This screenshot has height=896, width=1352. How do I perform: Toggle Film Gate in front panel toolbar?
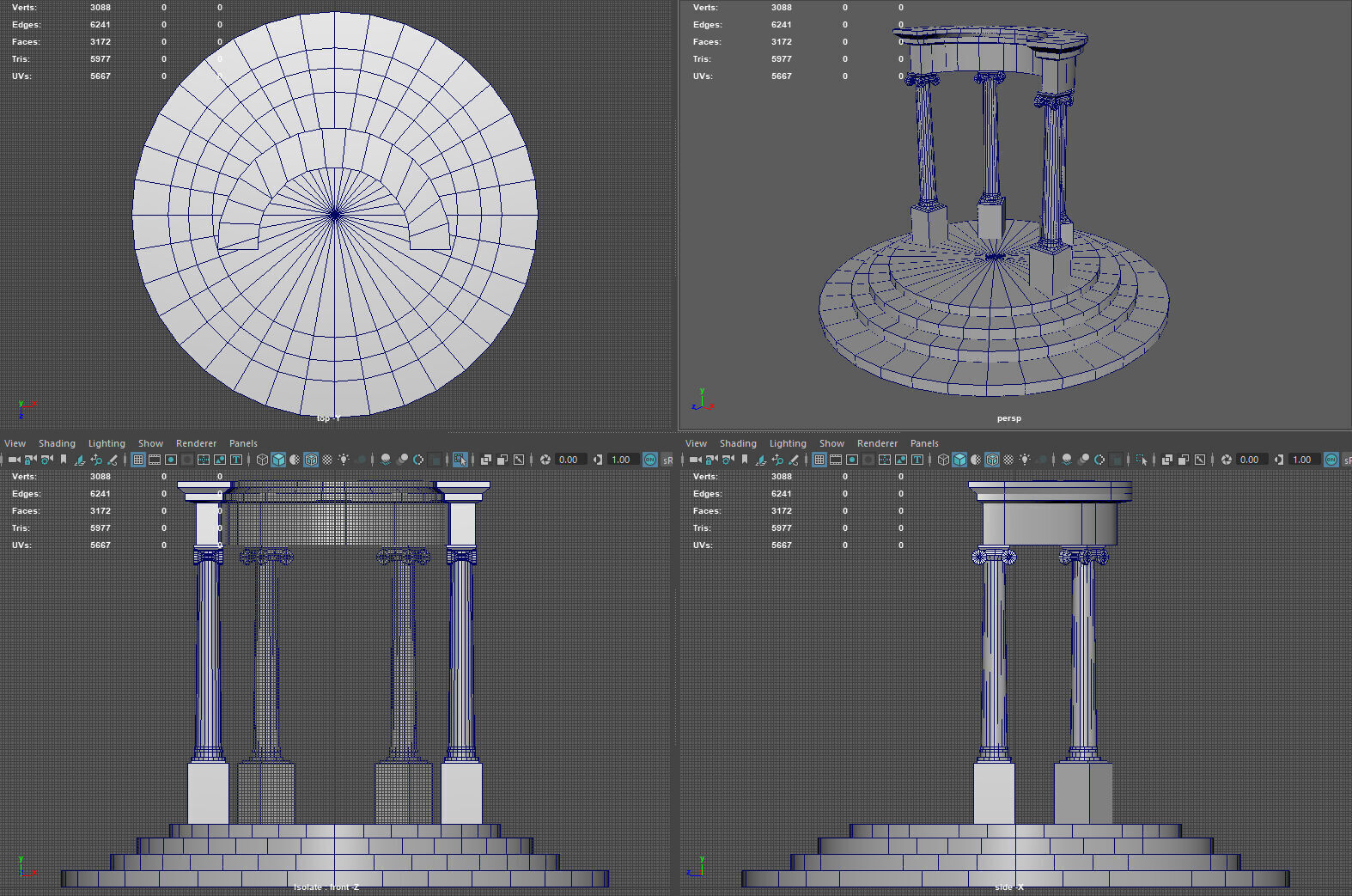point(155,460)
